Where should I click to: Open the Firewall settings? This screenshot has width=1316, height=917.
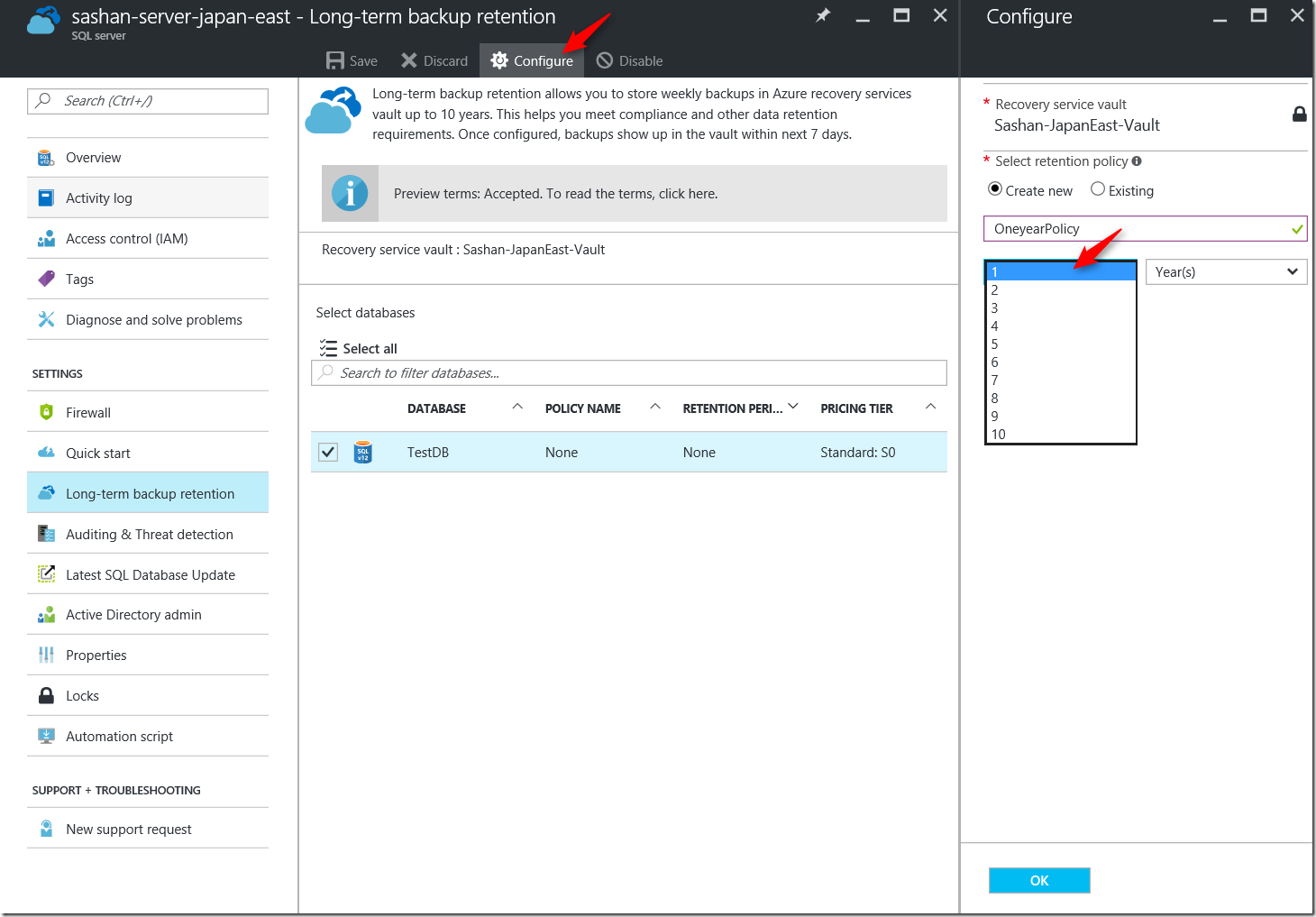click(87, 412)
